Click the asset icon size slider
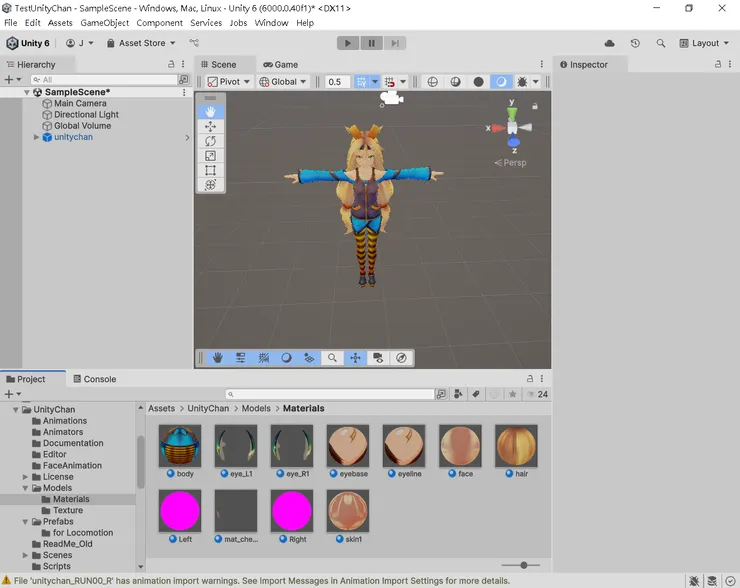Image resolution: width=740 pixels, height=588 pixels. pyautogui.click(x=523, y=565)
